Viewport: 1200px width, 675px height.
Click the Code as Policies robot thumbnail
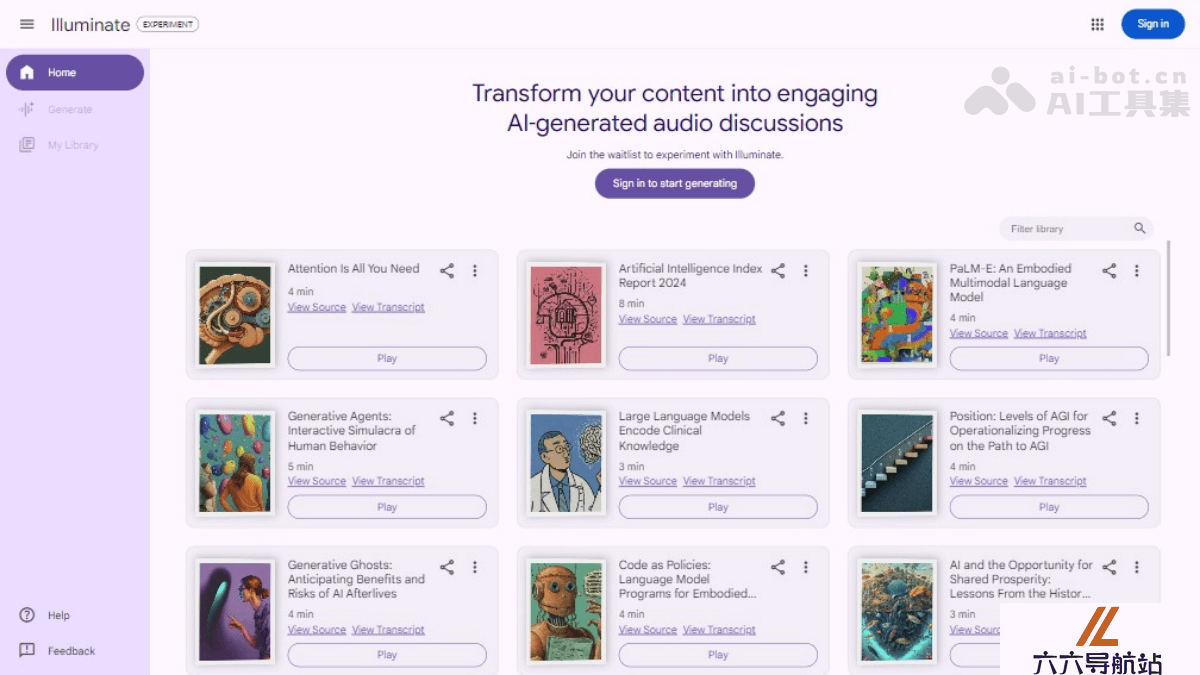pyautogui.click(x=566, y=611)
